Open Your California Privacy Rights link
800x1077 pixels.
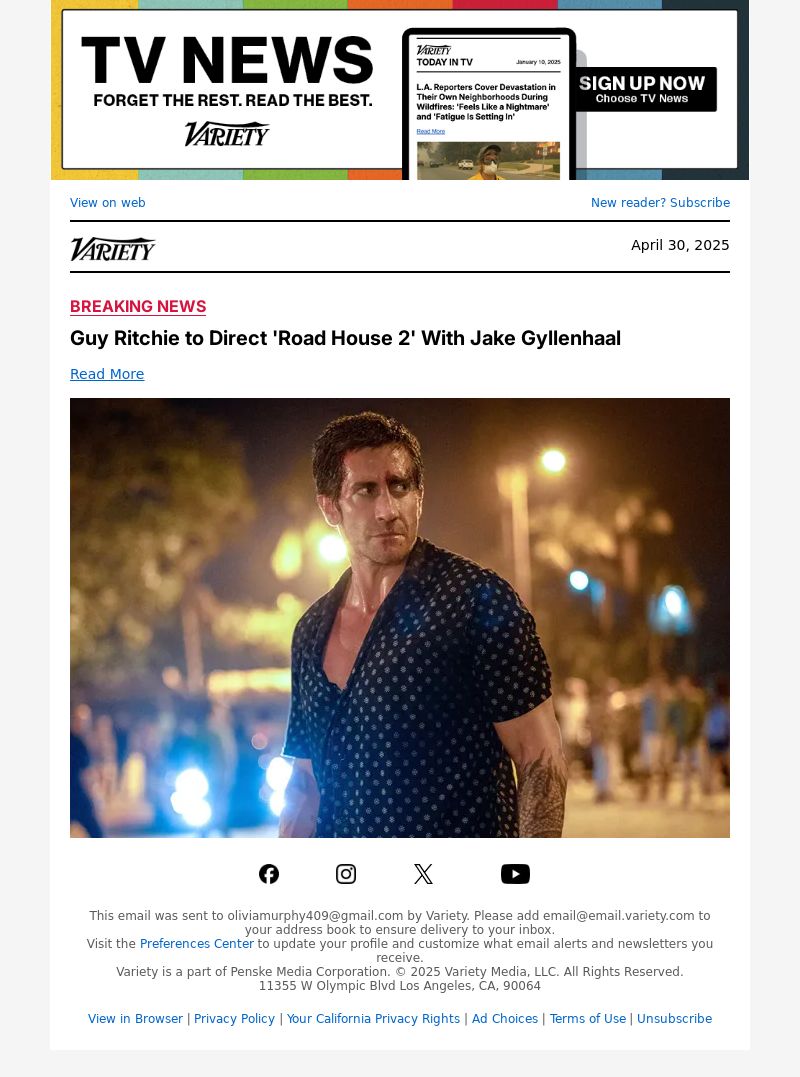pyautogui.click(x=373, y=1019)
